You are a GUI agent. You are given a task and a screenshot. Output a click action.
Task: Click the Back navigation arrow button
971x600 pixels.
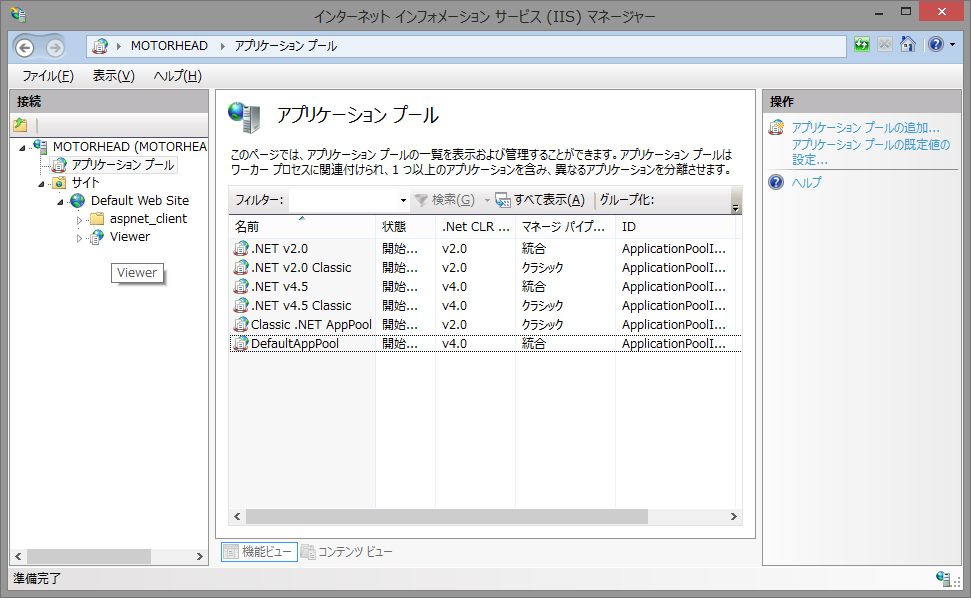tap(25, 47)
